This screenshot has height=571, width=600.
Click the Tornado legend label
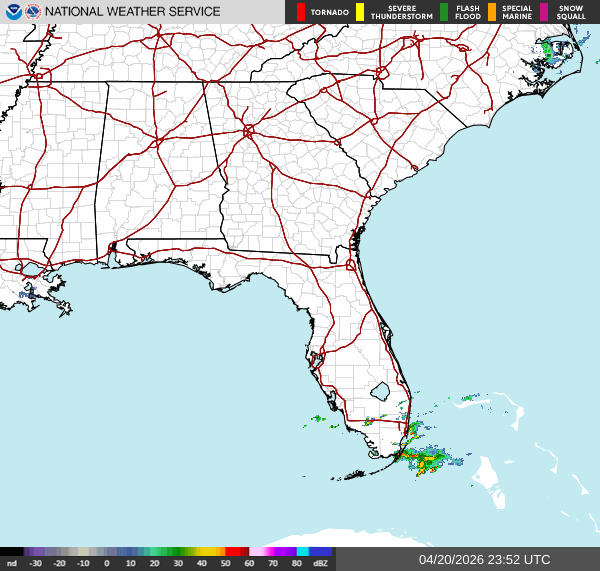click(x=329, y=12)
